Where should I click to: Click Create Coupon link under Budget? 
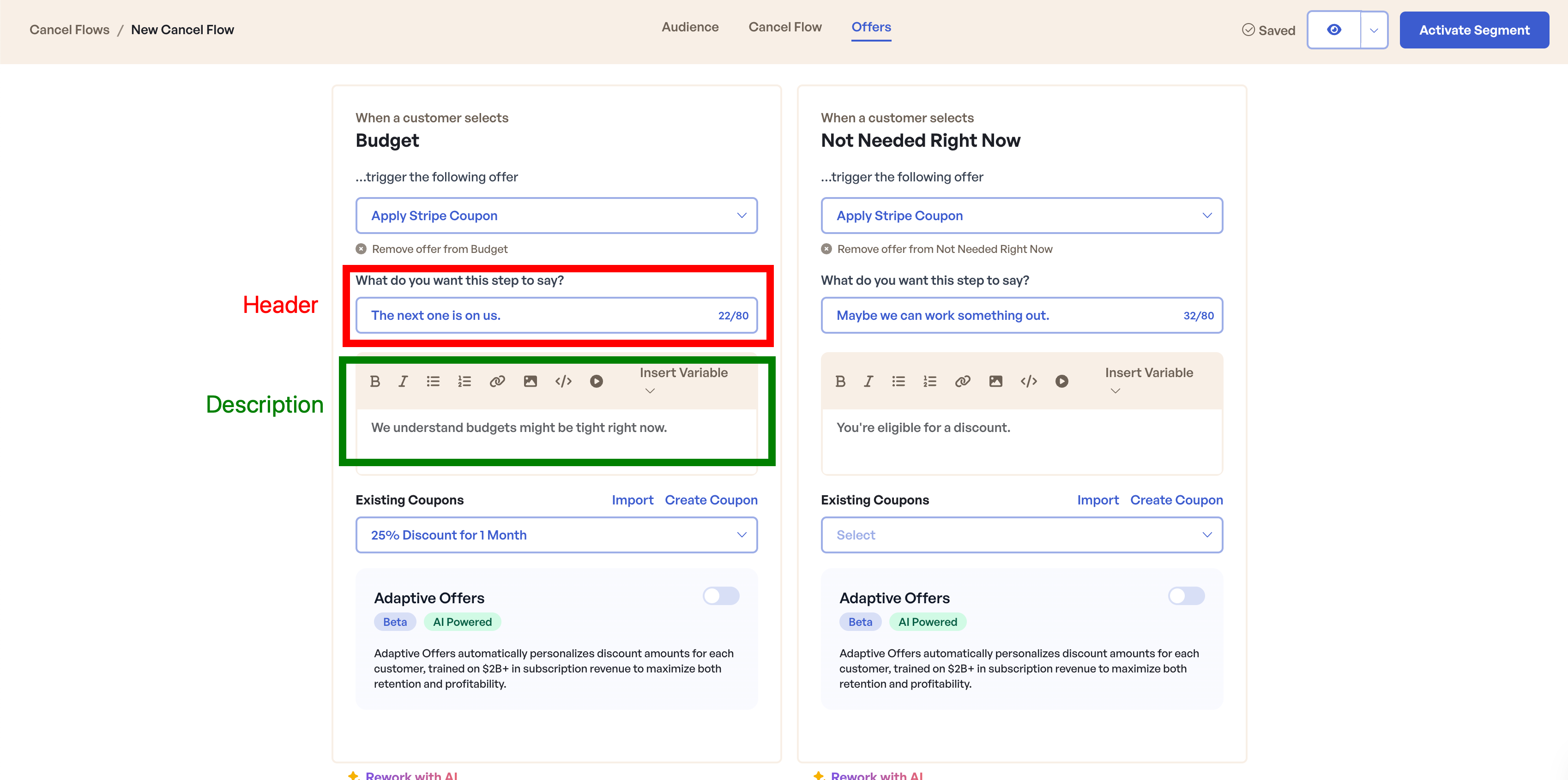711,500
